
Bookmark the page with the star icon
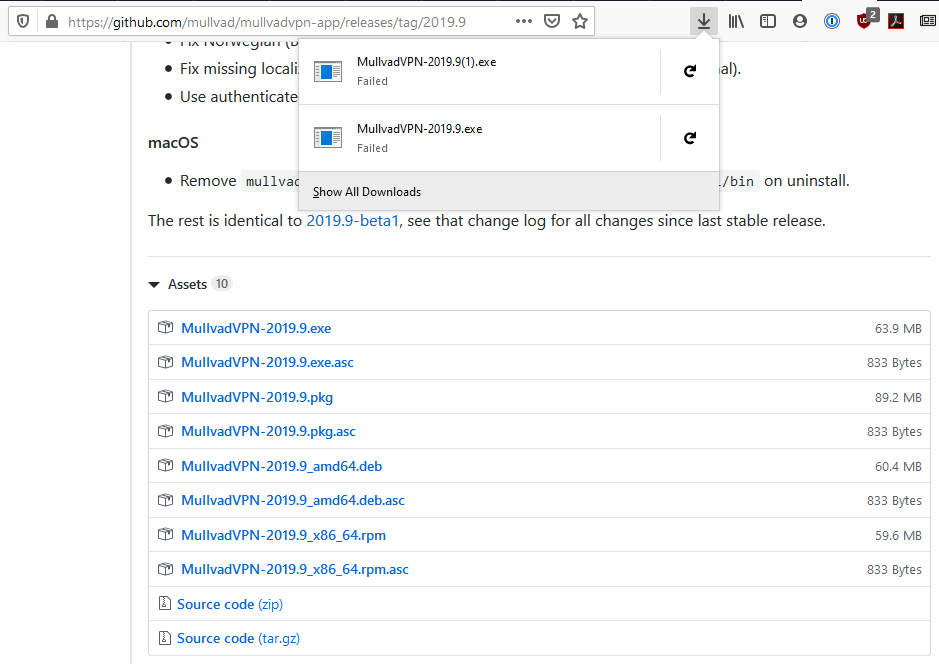point(580,20)
